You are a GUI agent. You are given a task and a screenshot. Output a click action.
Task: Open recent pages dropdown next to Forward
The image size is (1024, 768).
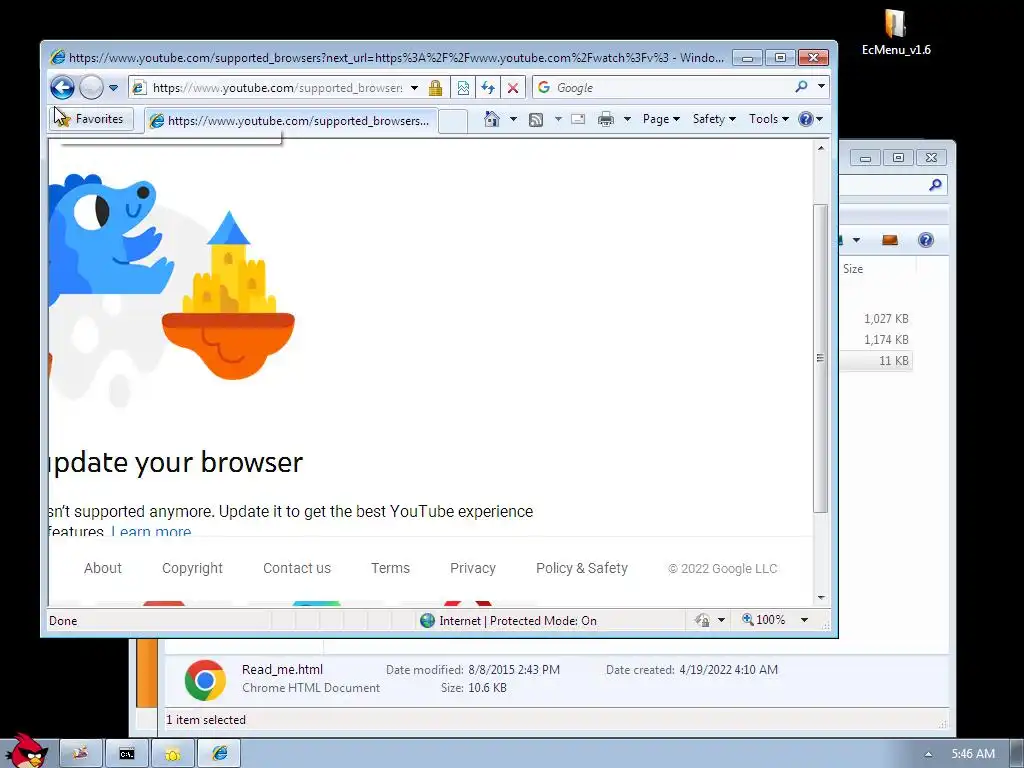113,88
